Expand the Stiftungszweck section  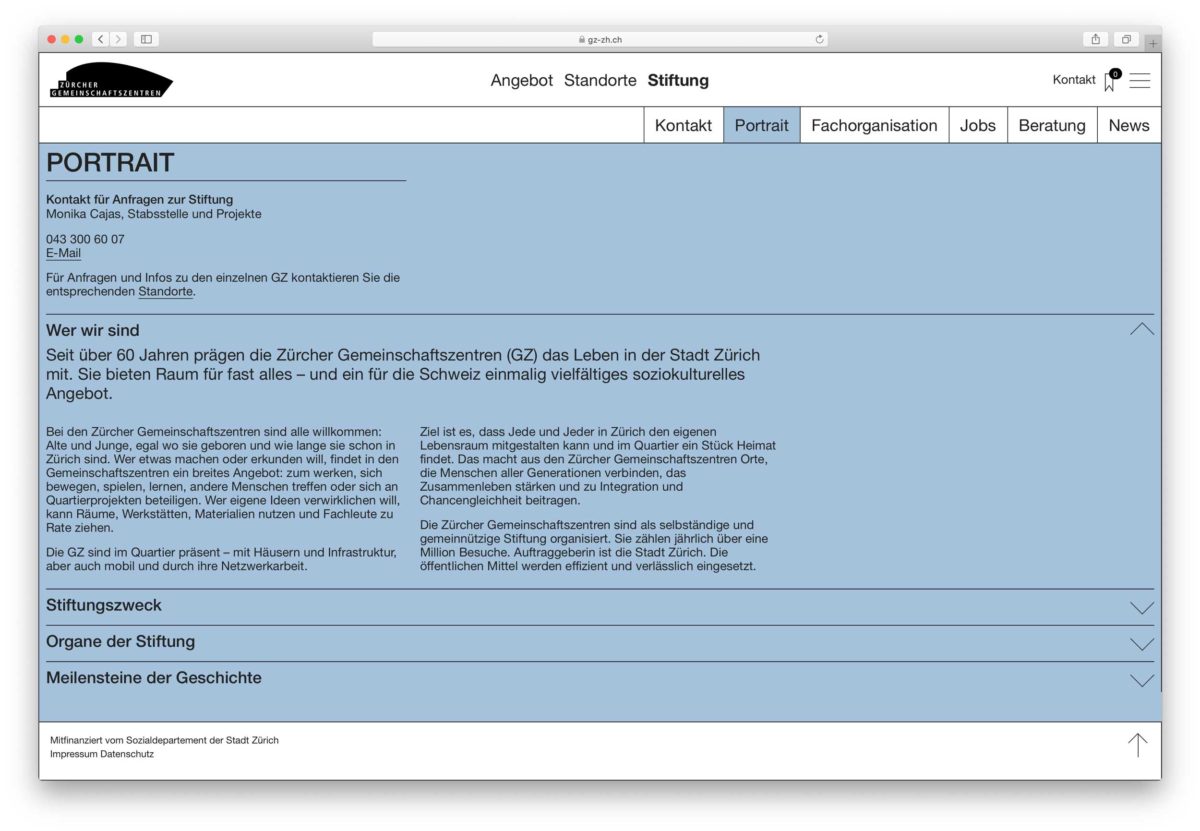(x=1141, y=607)
